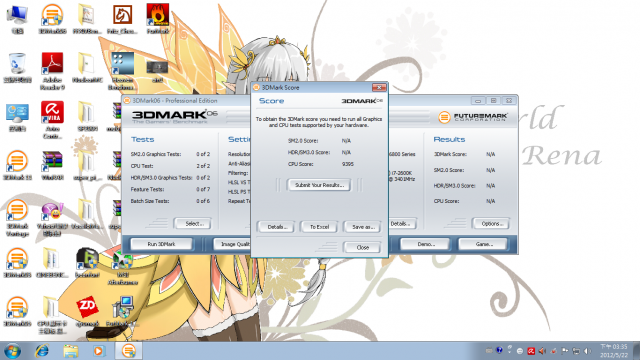
Task: Open the Recycle Bin desktop icon
Action: click(x=17, y=68)
